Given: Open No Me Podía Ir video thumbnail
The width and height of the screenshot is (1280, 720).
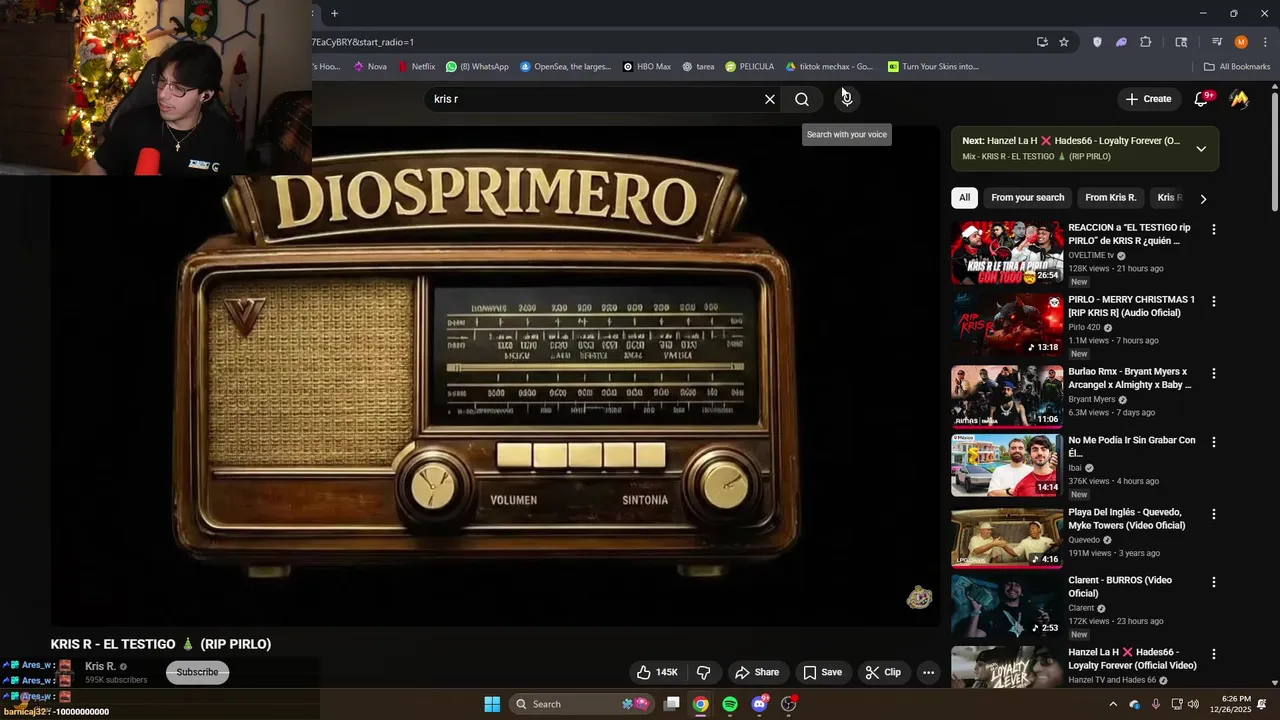Looking at the screenshot, I should click(1007, 465).
